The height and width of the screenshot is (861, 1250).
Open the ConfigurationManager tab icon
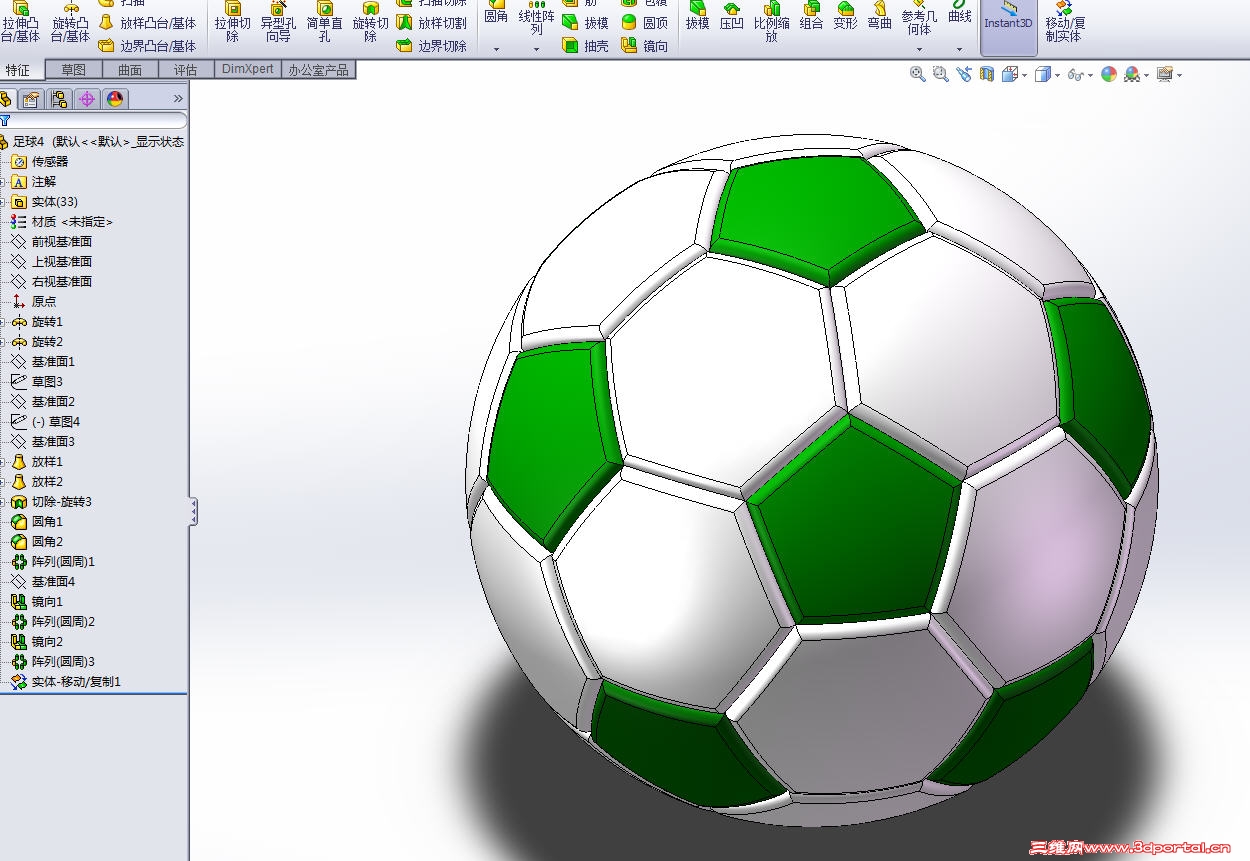pos(58,99)
